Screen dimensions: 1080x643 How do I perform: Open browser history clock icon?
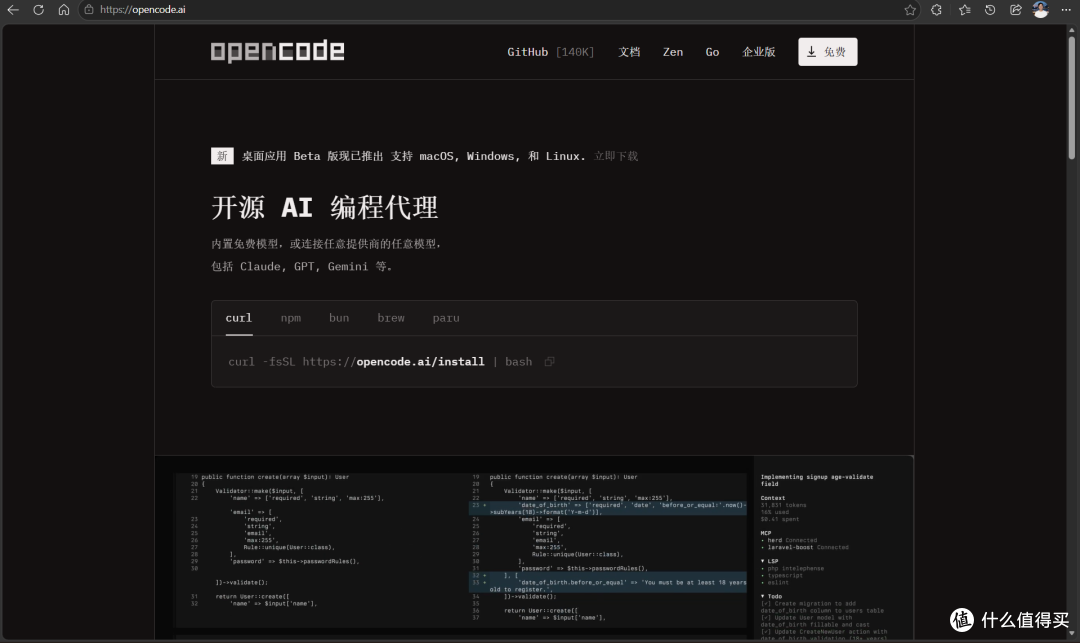[990, 10]
